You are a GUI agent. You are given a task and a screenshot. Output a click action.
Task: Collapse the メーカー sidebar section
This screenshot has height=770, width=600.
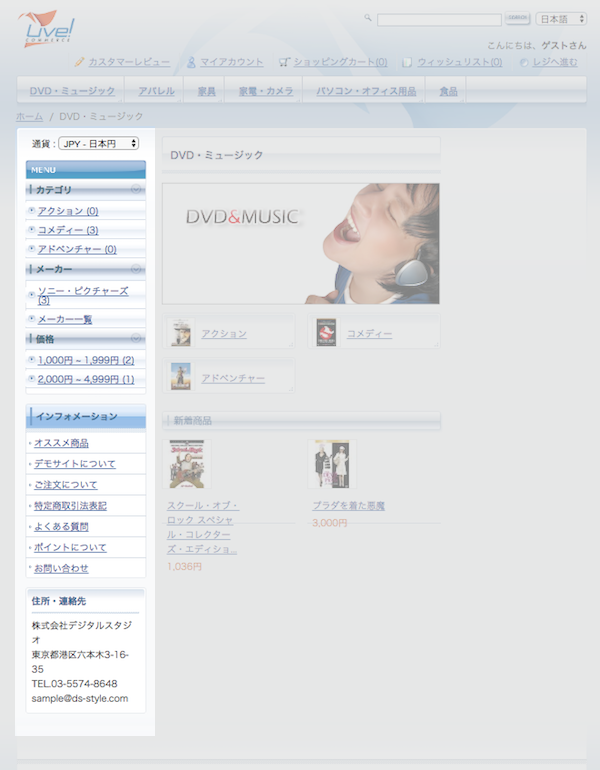click(136, 269)
